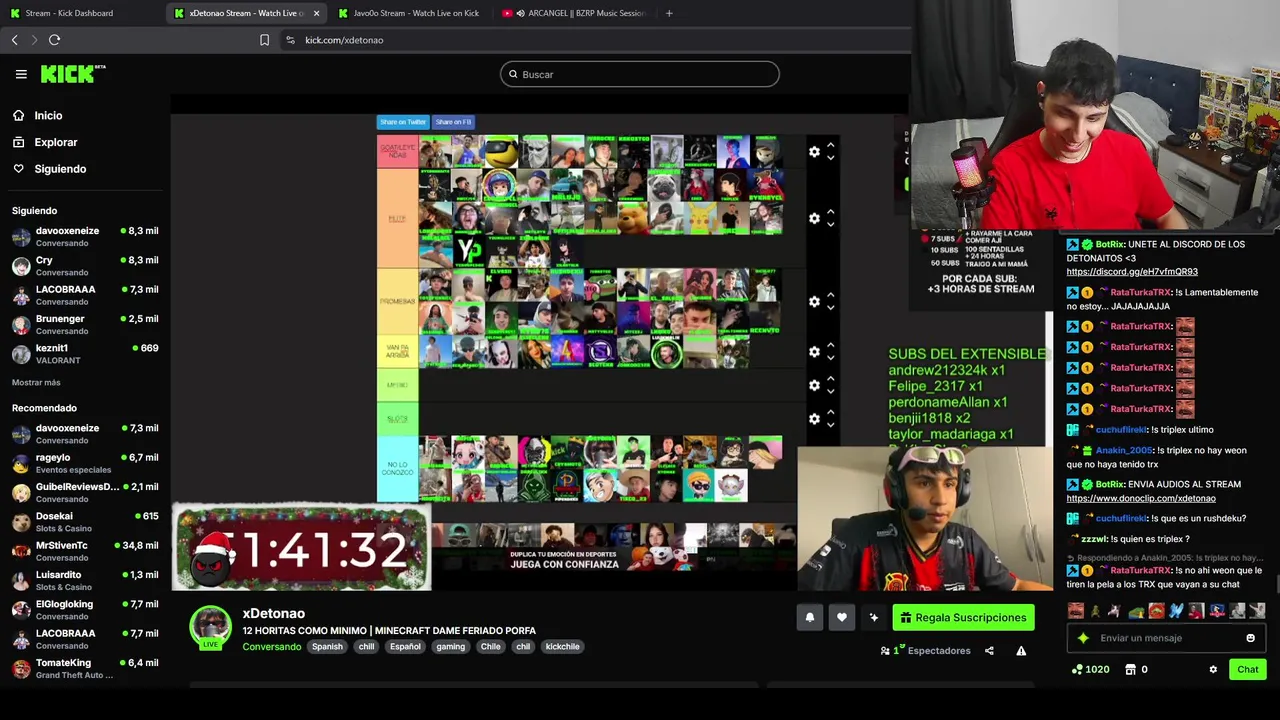Click the kick.com/xdetonao address bar
The image size is (1280, 720).
pos(344,40)
